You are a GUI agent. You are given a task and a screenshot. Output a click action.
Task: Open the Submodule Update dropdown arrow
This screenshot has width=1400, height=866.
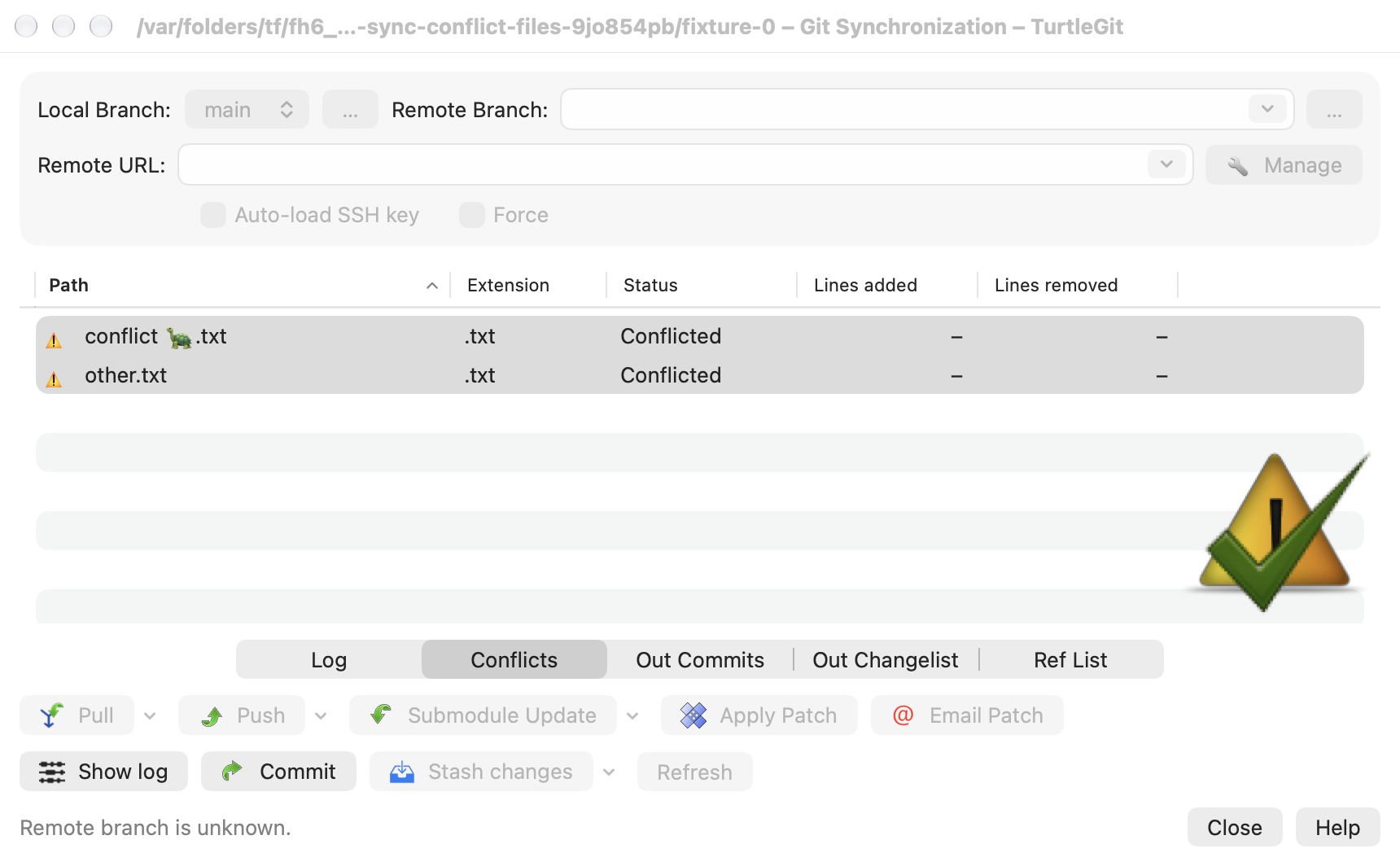click(632, 716)
